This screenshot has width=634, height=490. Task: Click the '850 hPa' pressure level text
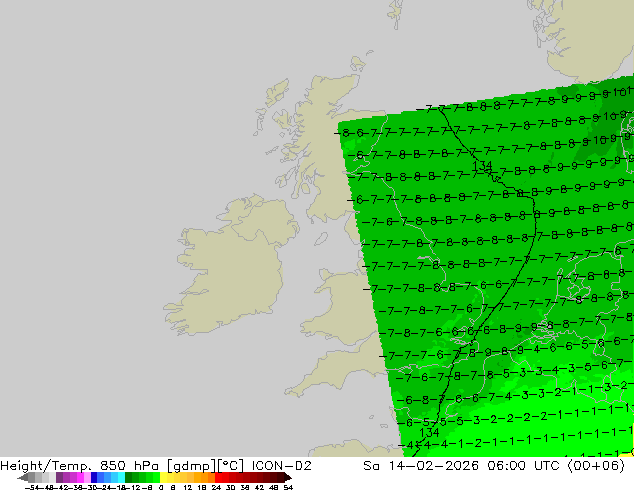[129, 466]
